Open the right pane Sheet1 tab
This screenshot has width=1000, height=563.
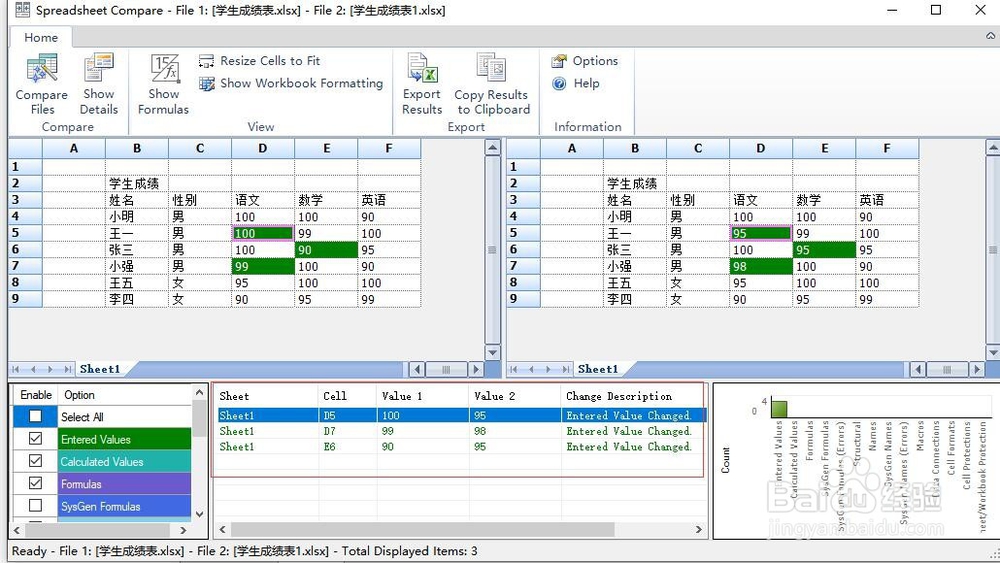[x=598, y=369]
